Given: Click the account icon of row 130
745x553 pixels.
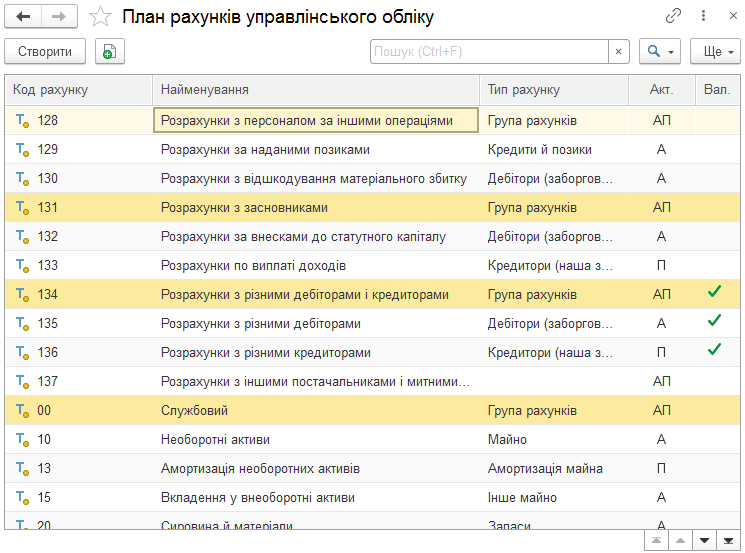Looking at the screenshot, I should tap(23, 179).
